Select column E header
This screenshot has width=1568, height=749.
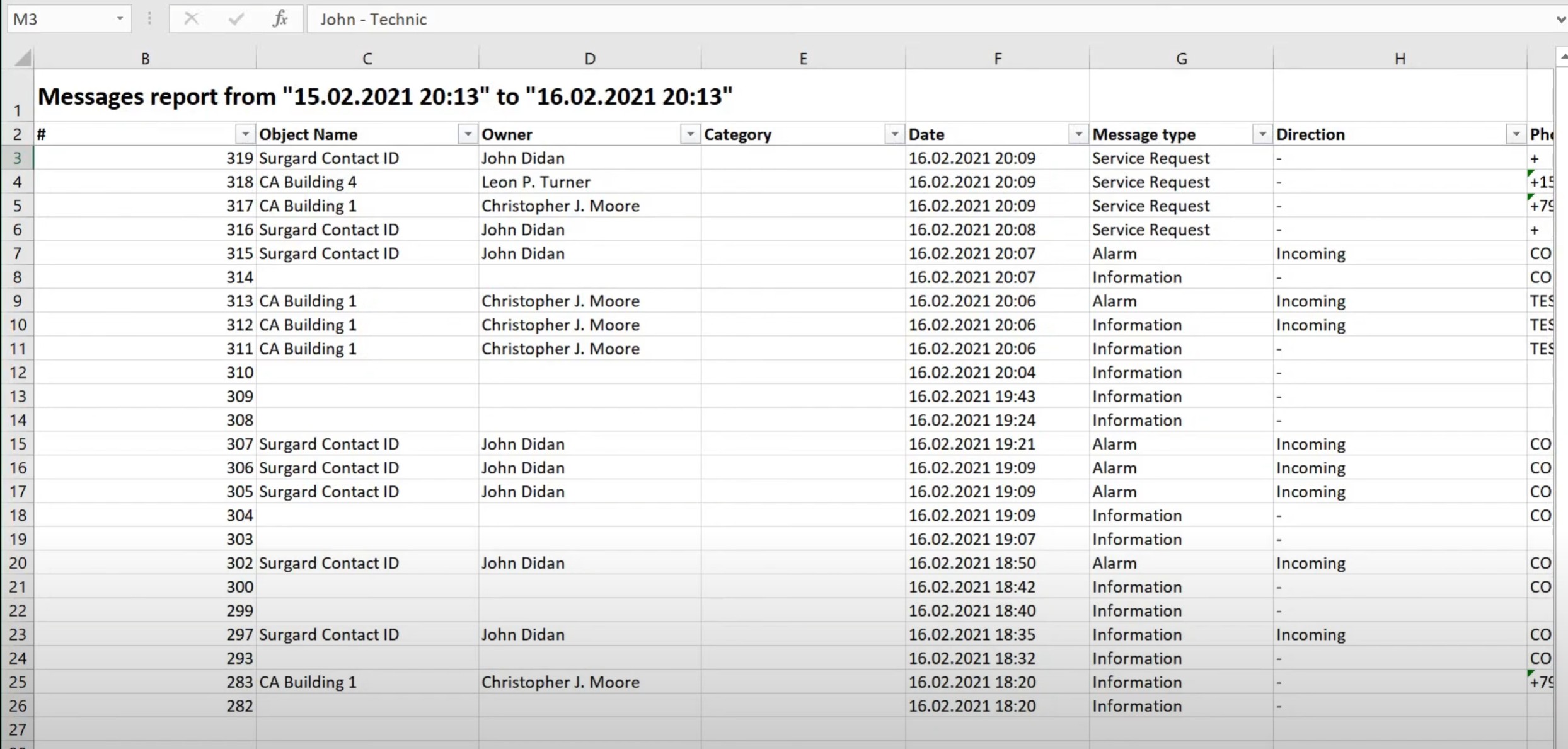(803, 59)
